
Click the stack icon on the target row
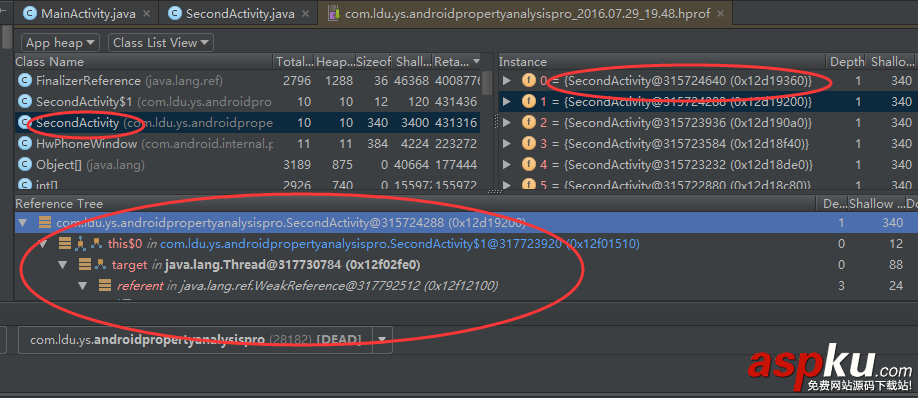click(x=85, y=265)
